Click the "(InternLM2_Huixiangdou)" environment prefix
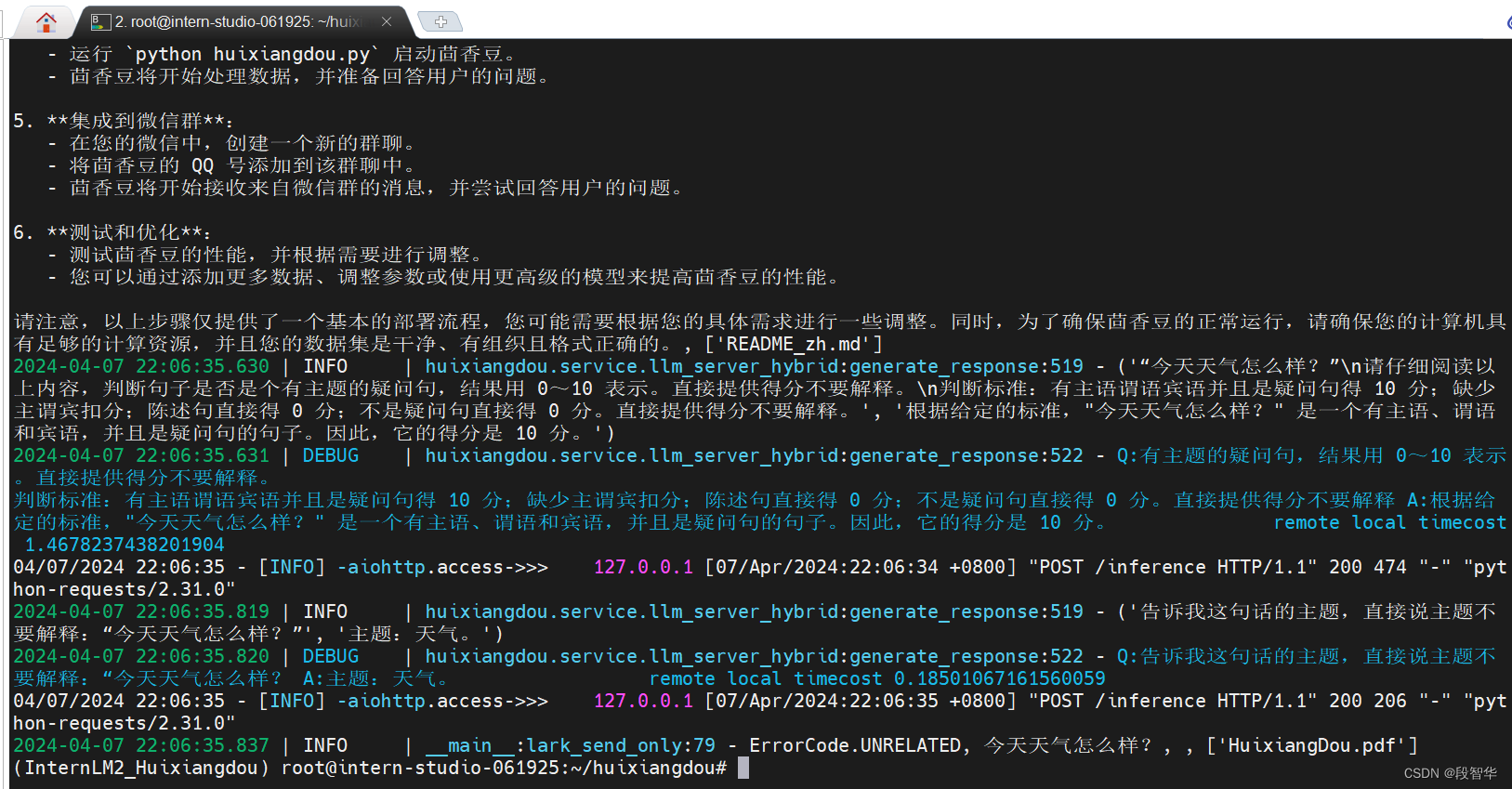 (141, 768)
